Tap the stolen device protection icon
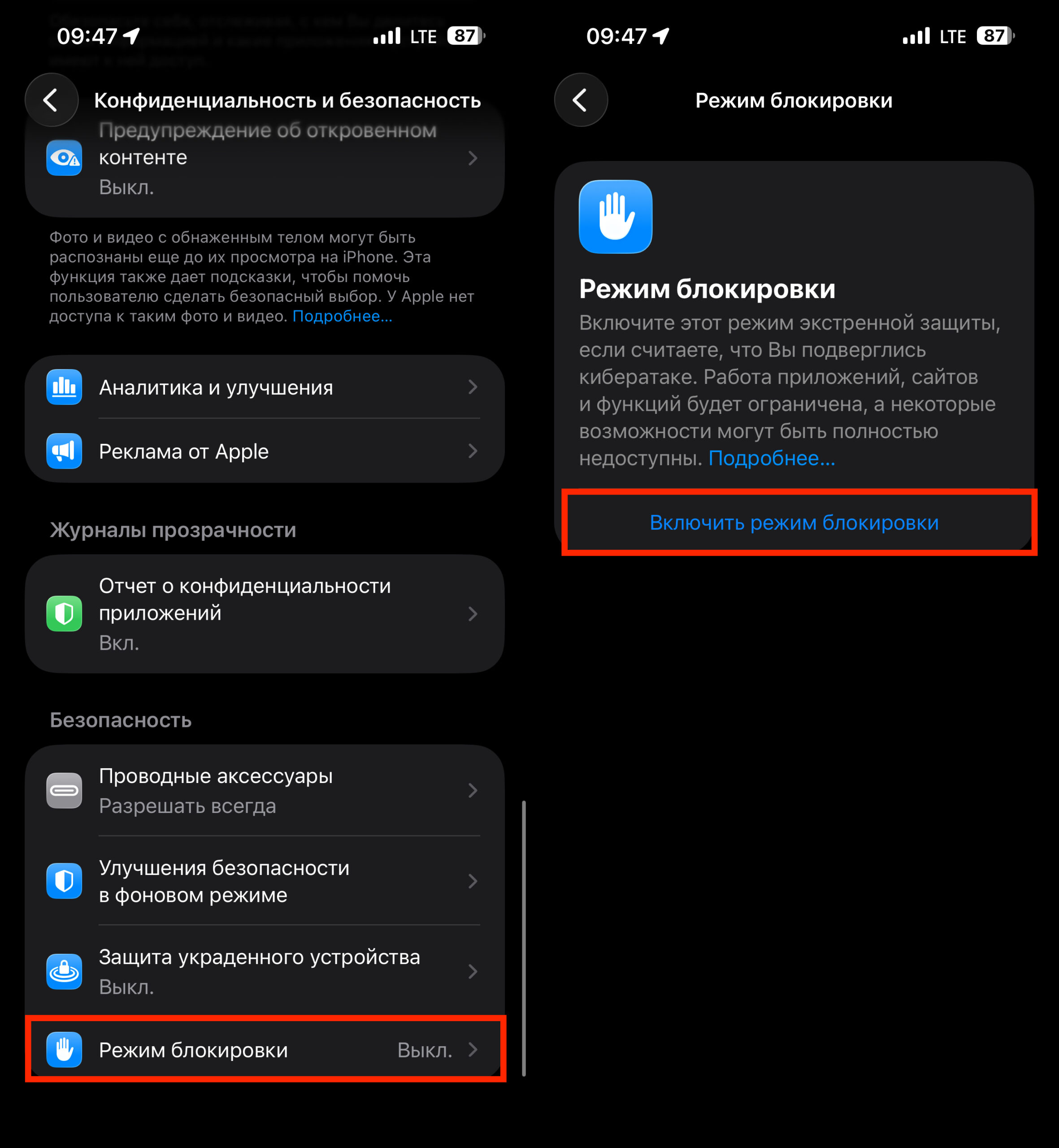The width and height of the screenshot is (1059, 1148). tap(64, 971)
